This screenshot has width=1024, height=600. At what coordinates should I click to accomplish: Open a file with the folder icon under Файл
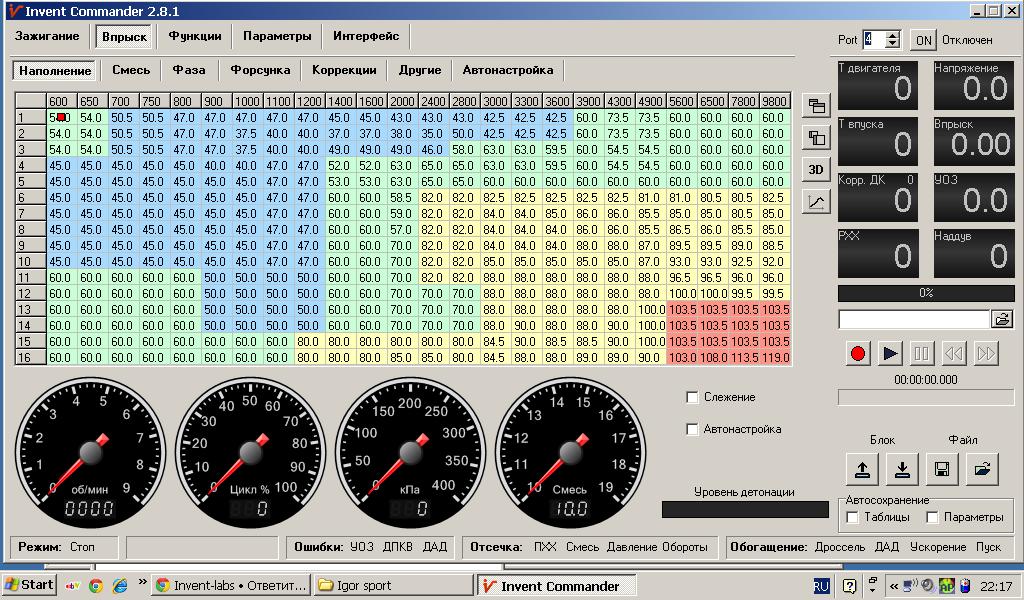point(983,469)
